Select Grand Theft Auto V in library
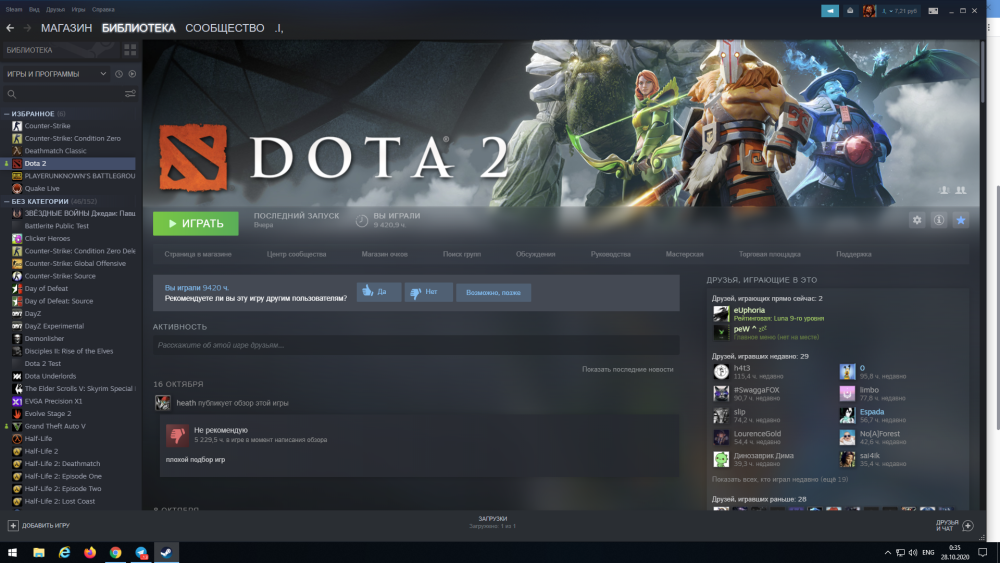 (55, 426)
